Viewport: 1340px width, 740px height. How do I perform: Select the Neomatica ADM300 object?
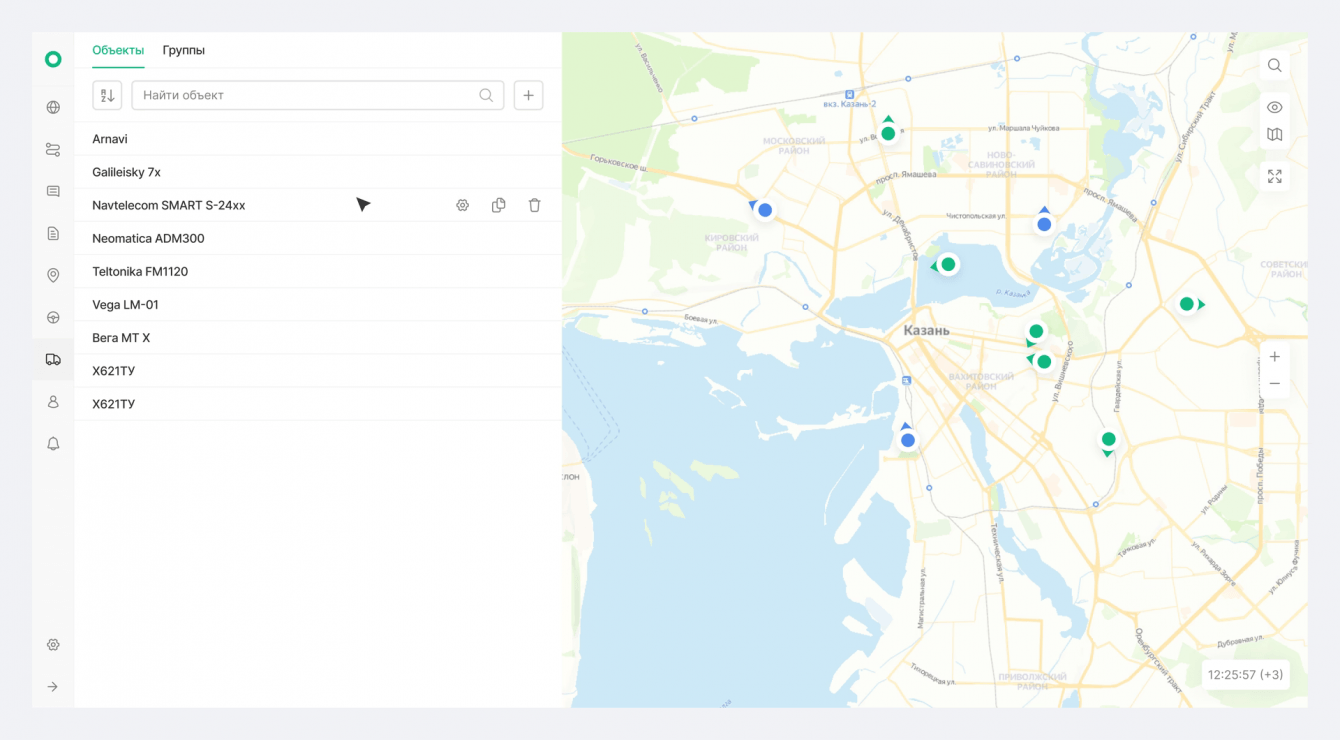tap(318, 238)
